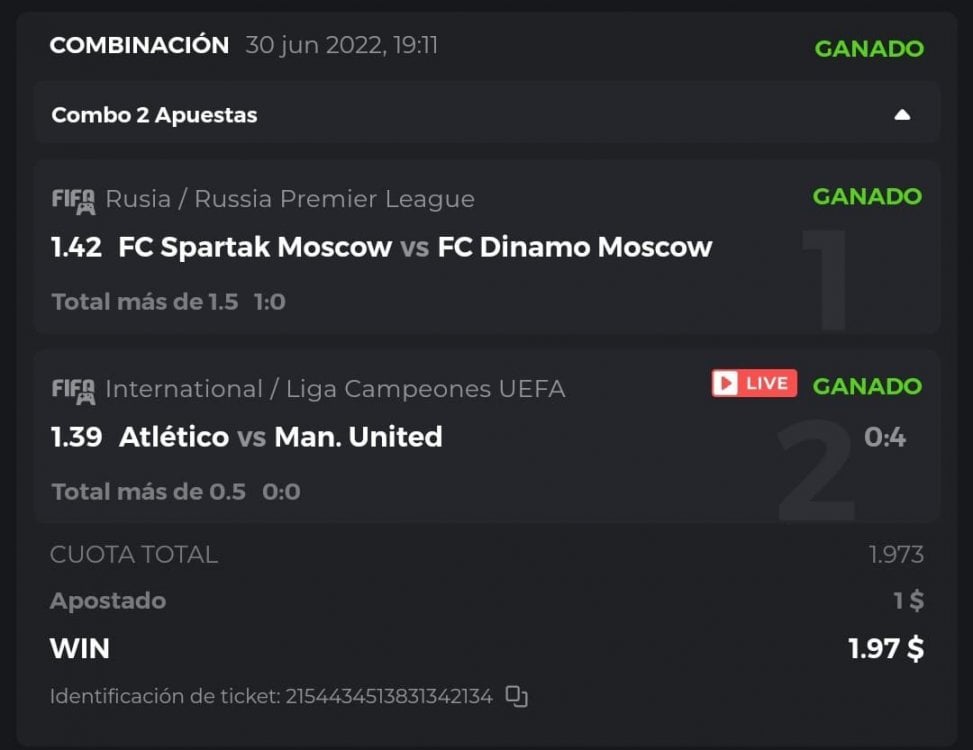Viewport: 973px width, 750px height.
Task: Open the Atlético vs Man. United match
Action: point(280,437)
